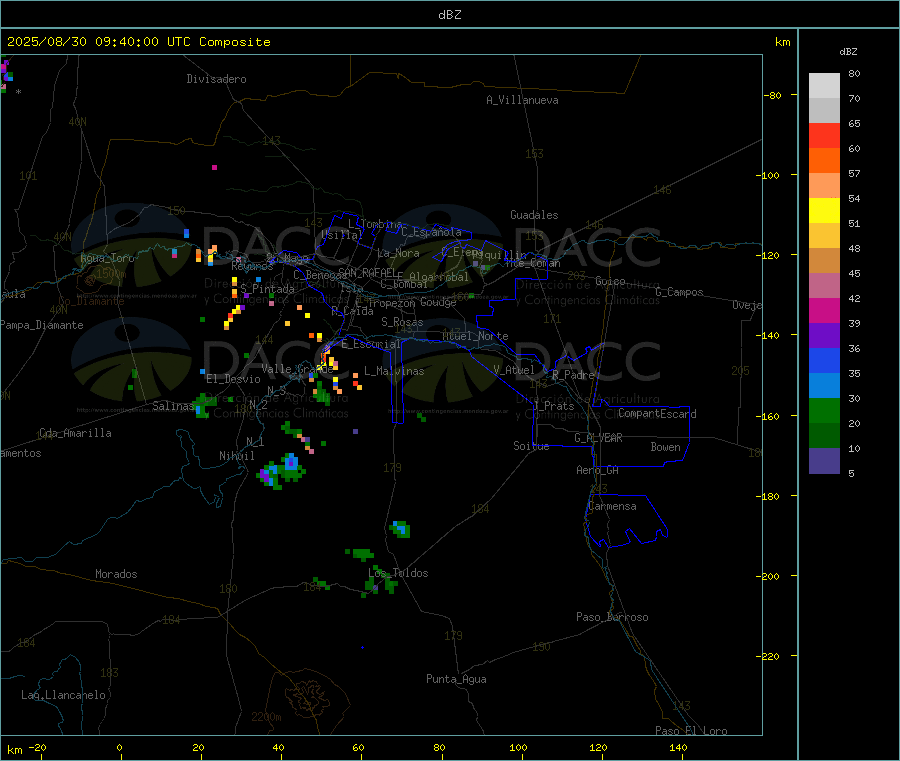Screen dimensions: 900x761
Task: Click the blue 35 dBZ legend swatch
Action: (824, 360)
